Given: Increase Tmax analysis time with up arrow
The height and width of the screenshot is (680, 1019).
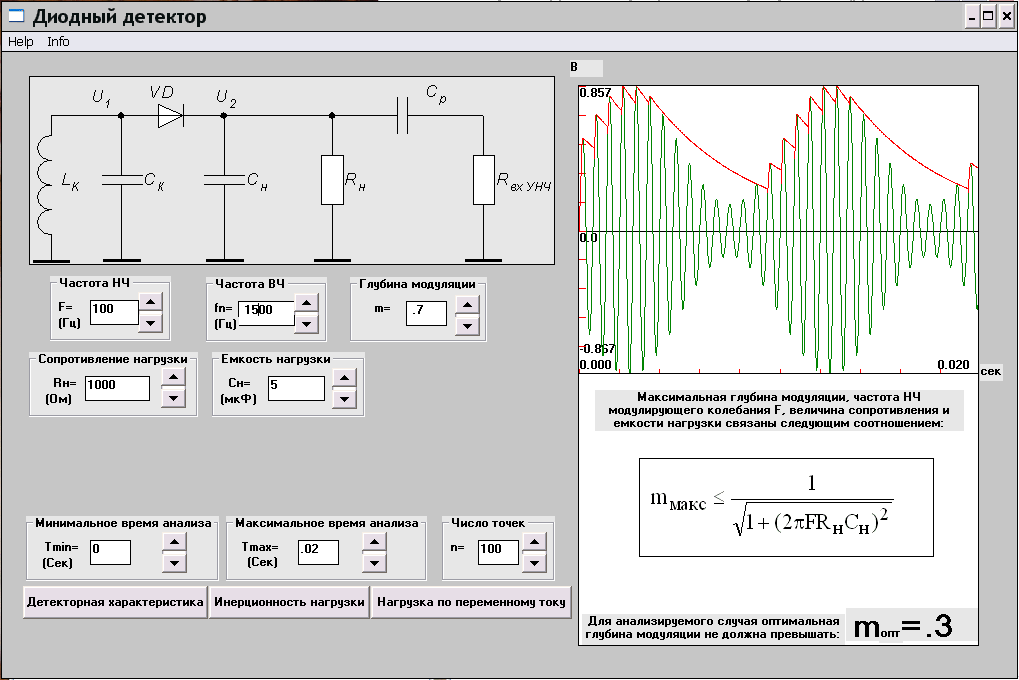Looking at the screenshot, I should 372,541.
